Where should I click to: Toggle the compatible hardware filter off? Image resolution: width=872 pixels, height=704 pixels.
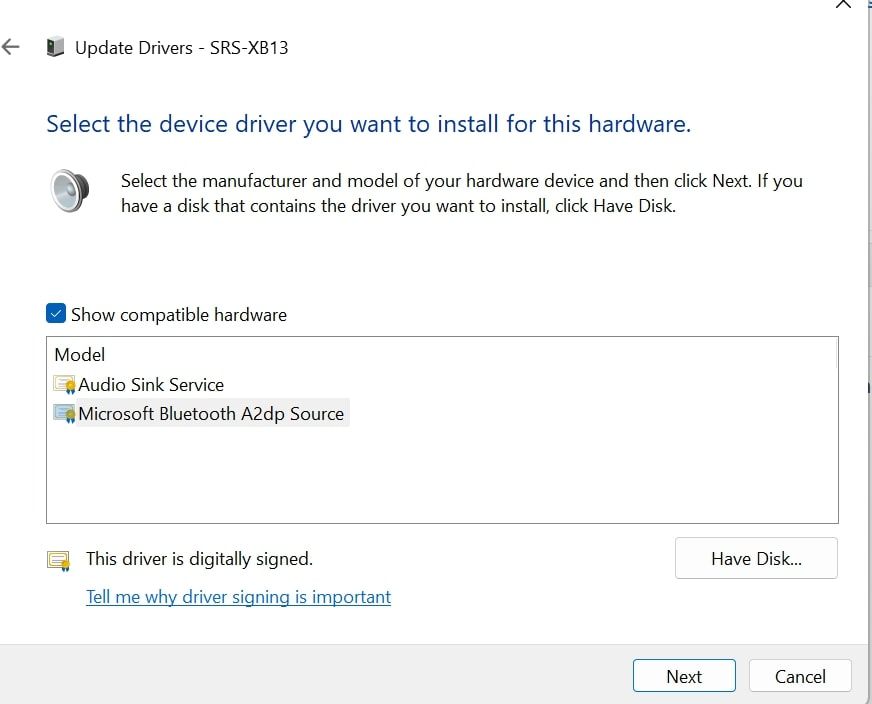pyautogui.click(x=55, y=313)
